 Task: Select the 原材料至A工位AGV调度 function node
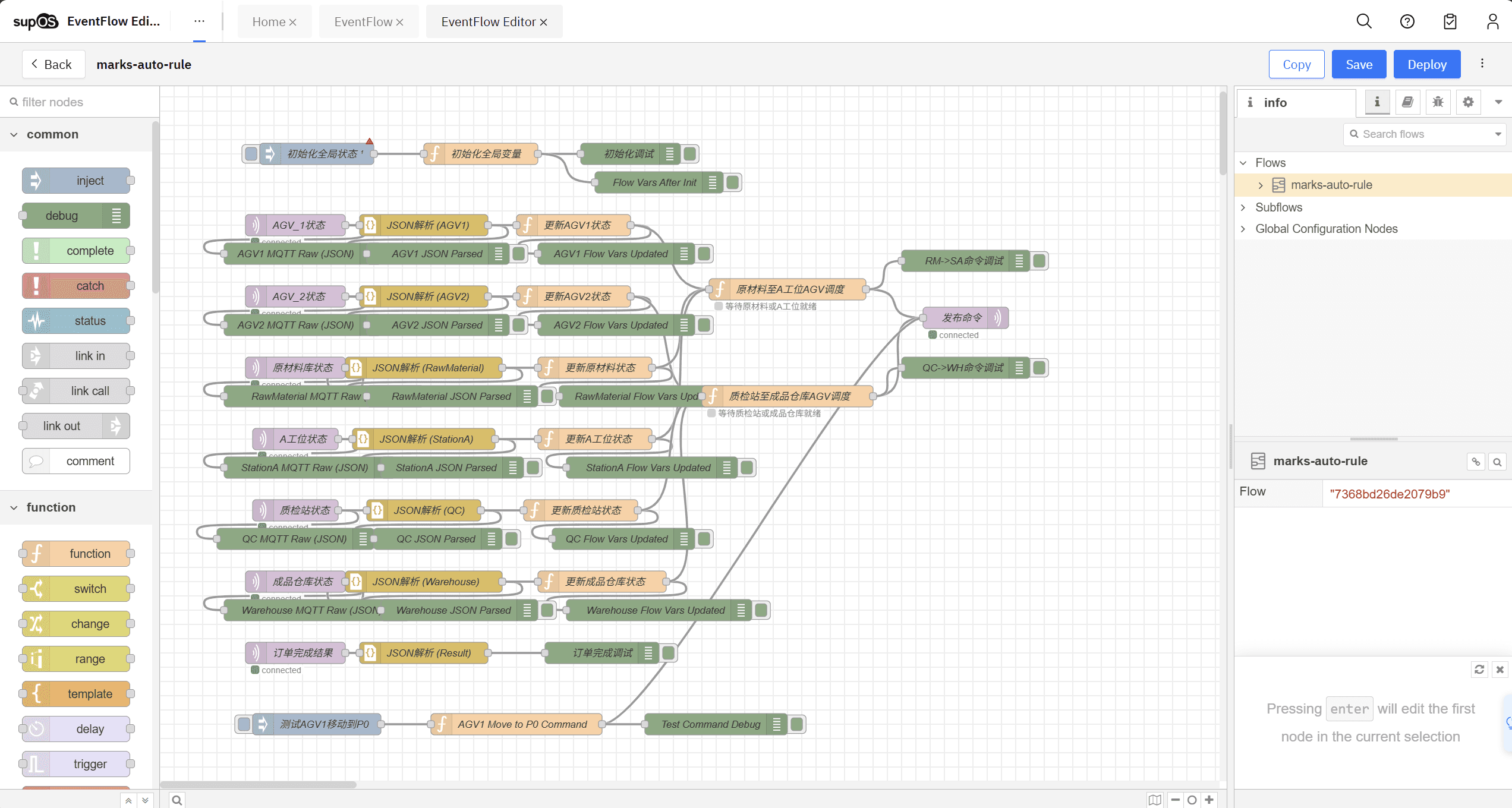coord(787,289)
